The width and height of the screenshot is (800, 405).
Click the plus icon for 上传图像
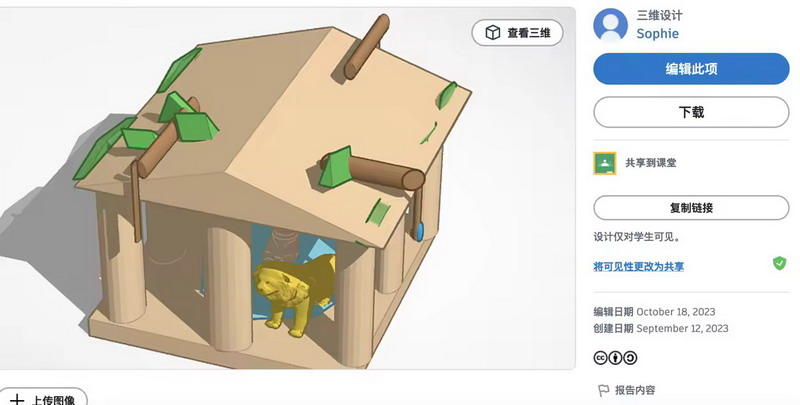tap(17, 399)
